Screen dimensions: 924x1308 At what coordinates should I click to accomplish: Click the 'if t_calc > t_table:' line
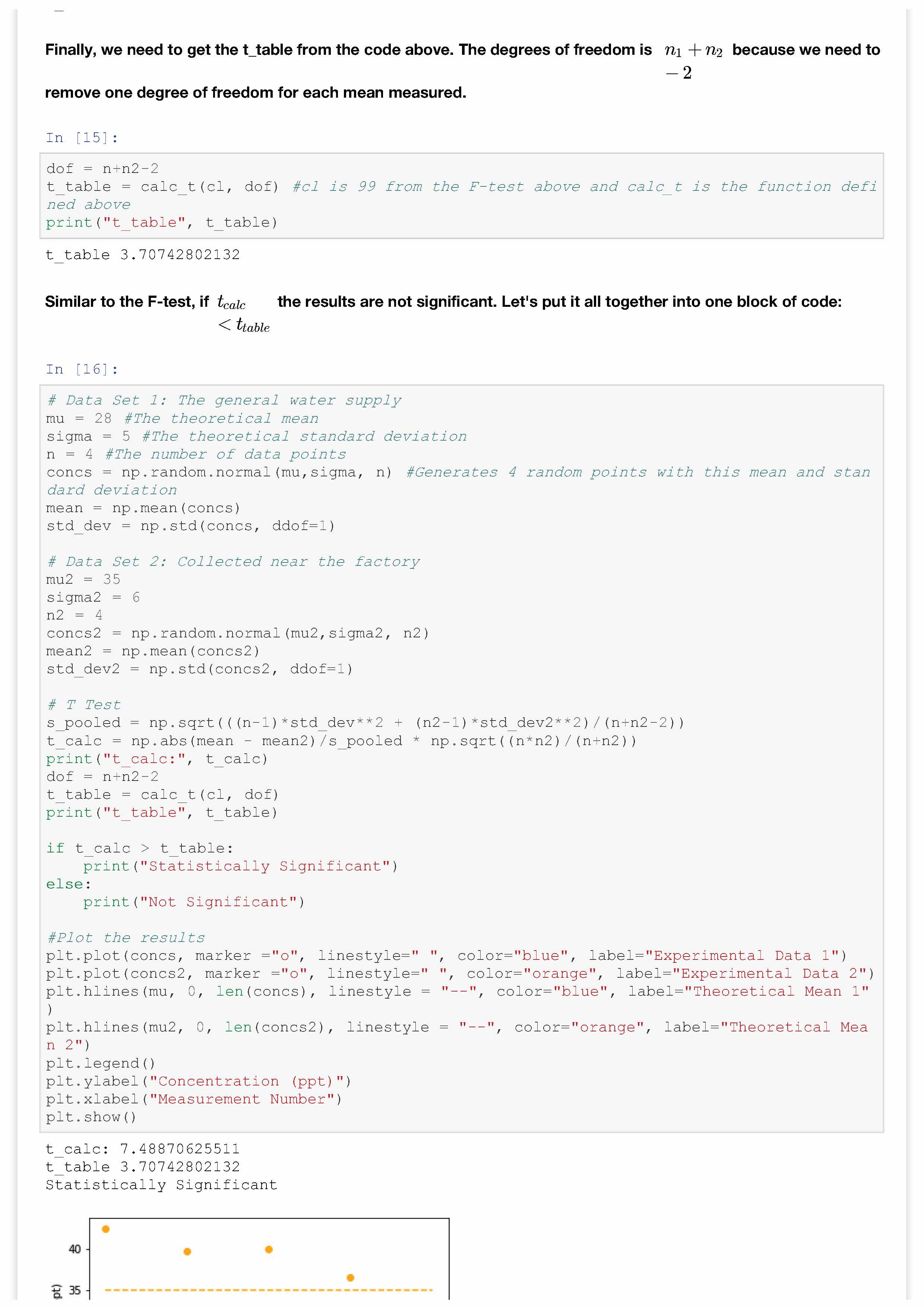coord(139,848)
